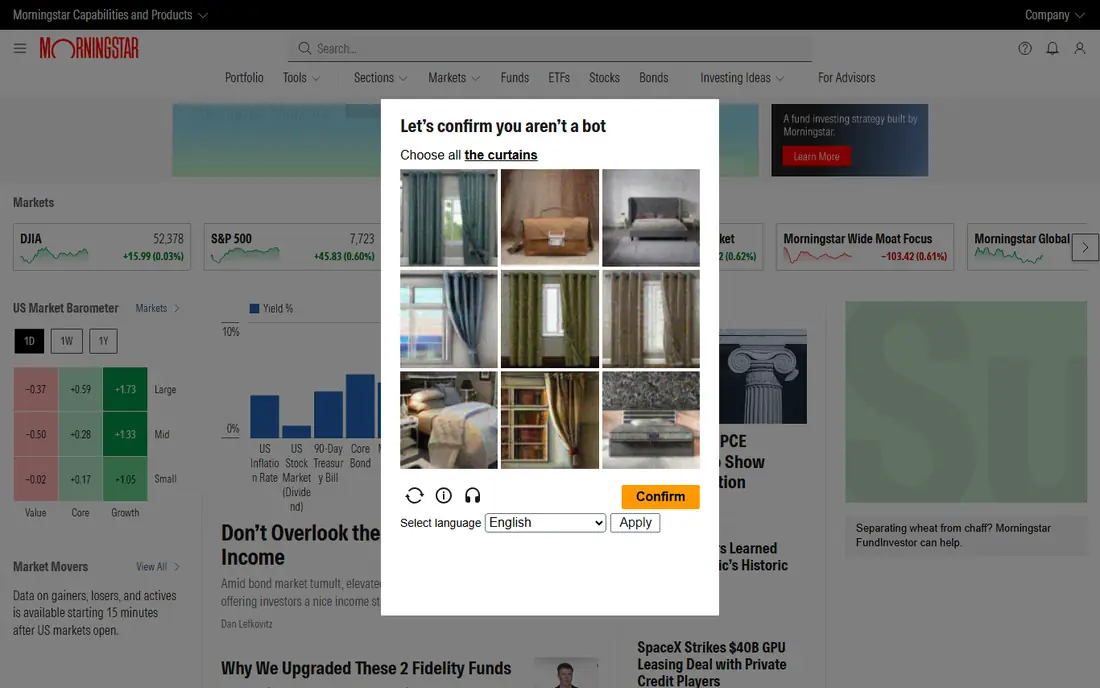Viewport: 1100px width, 688px height.
Task: Open Why We Upgraded 2 Fidelity Funds article
Action: coord(365,668)
